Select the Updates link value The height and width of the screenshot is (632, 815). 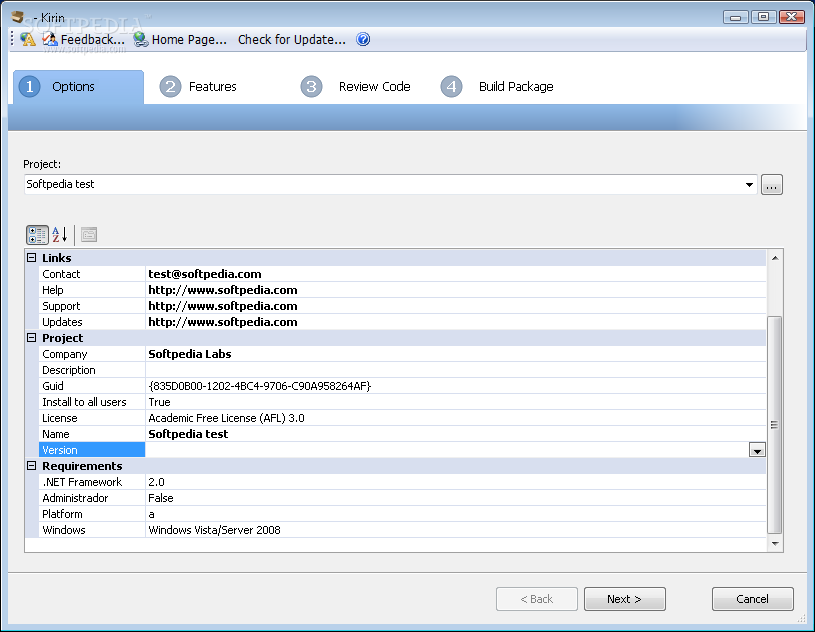(x=223, y=322)
